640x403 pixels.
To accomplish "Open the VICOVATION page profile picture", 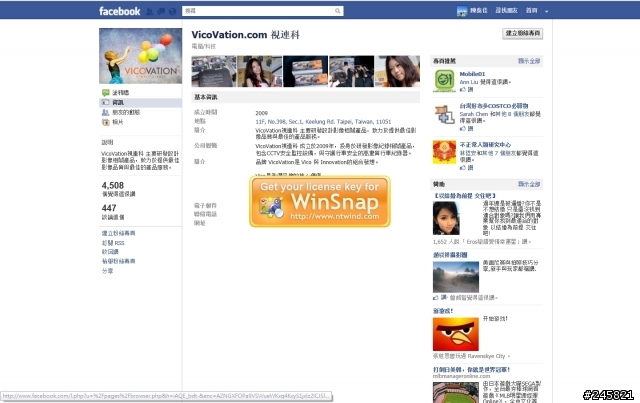I will point(140,56).
